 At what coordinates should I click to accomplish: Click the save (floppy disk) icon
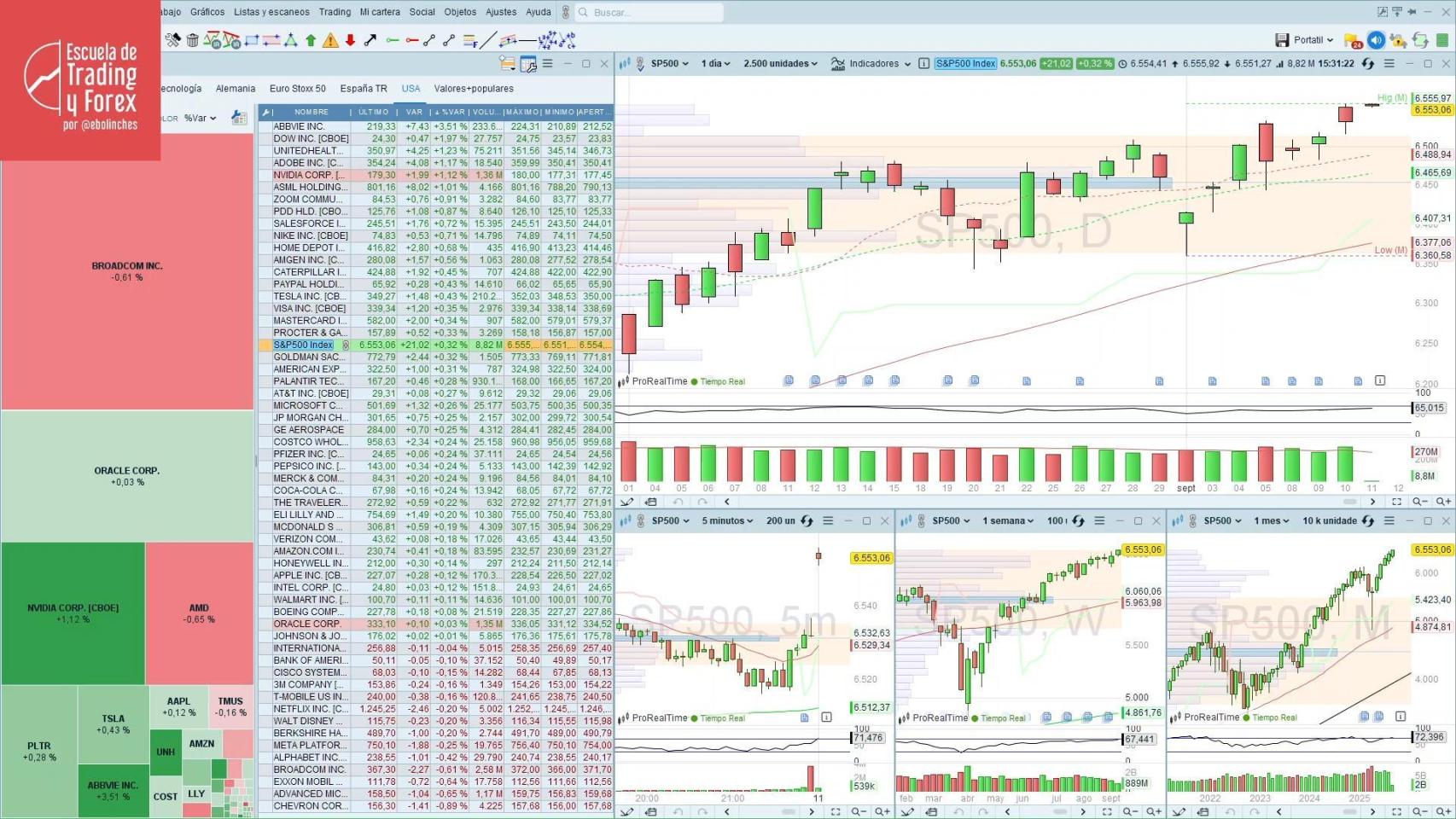[1282, 39]
